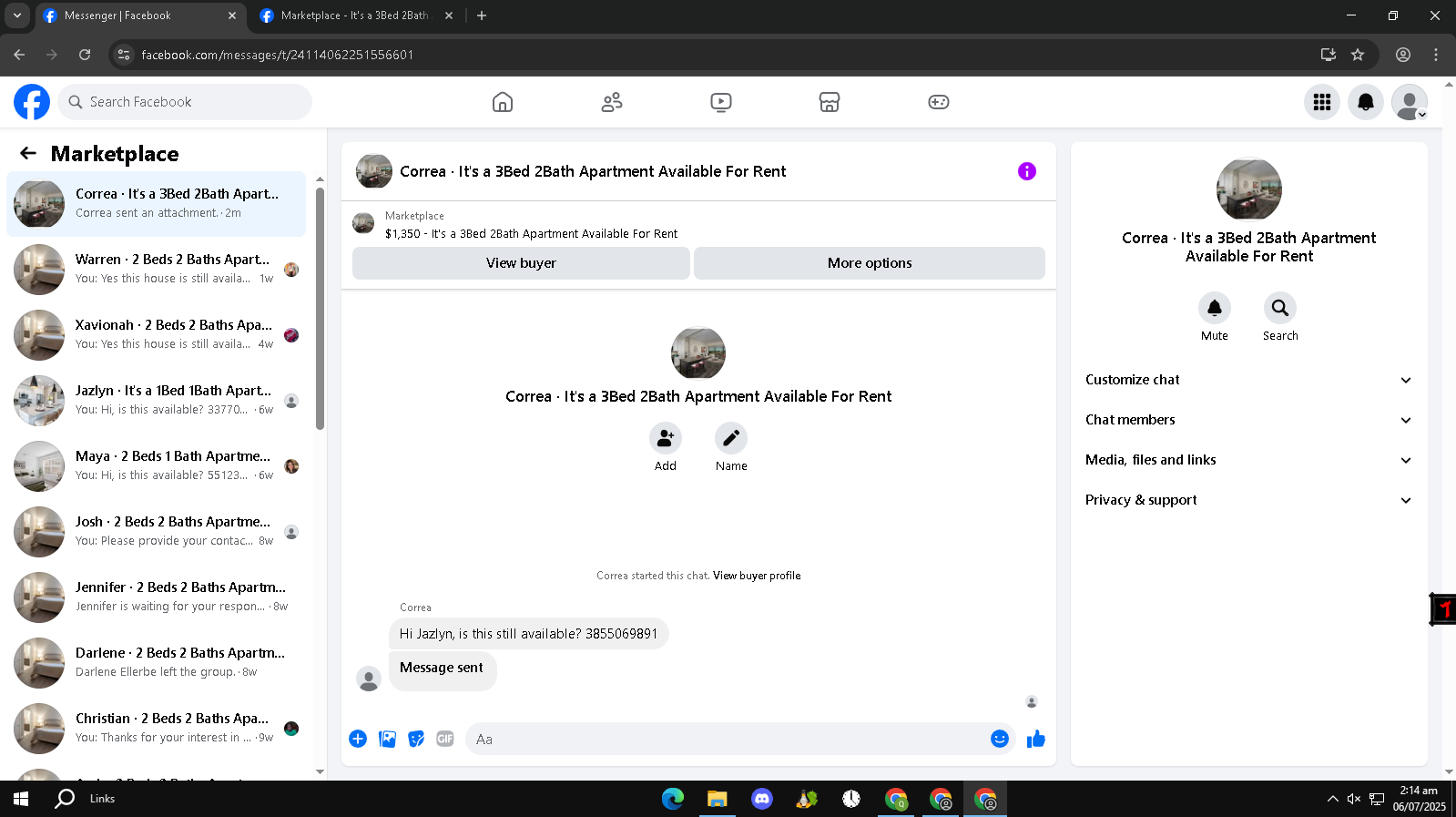Screen dimensions: 1456x817
Task: Click the Chrome address bar URL
Action: click(x=278, y=55)
